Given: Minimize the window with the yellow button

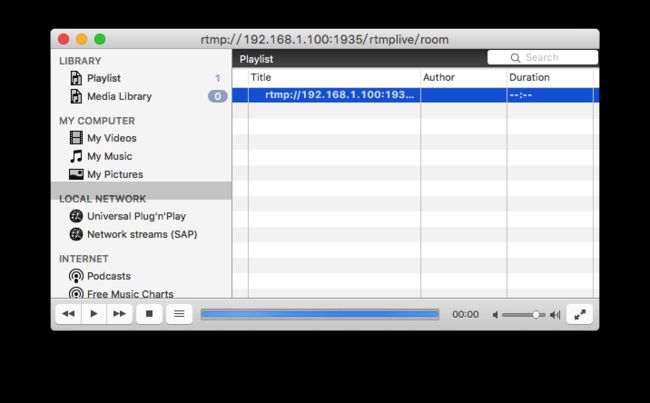Looking at the screenshot, I should click(82, 39).
